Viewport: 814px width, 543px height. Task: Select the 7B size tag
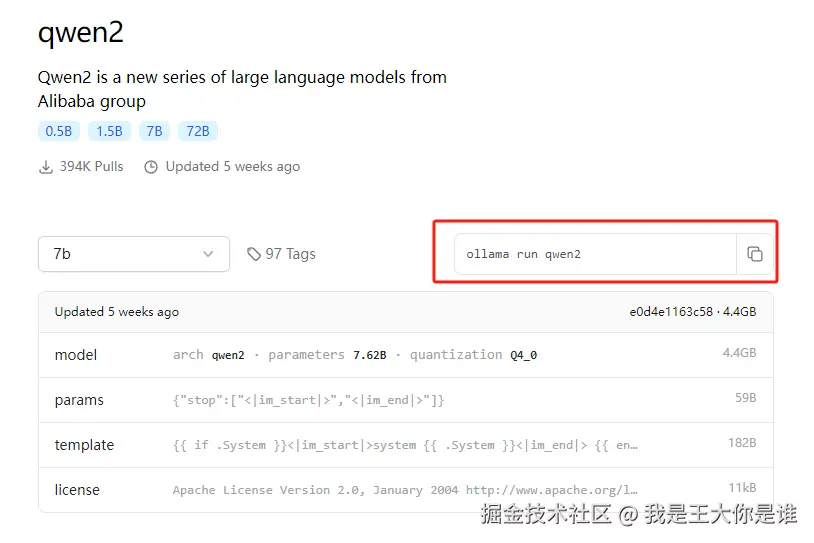(x=154, y=131)
